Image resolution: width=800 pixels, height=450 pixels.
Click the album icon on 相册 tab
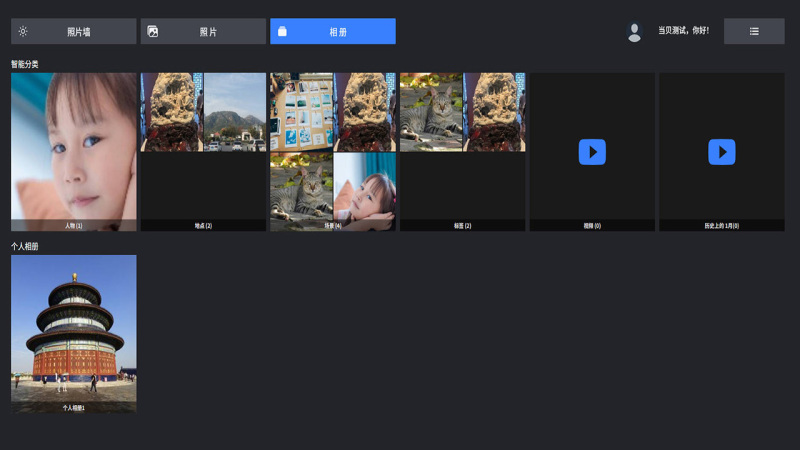tap(282, 31)
